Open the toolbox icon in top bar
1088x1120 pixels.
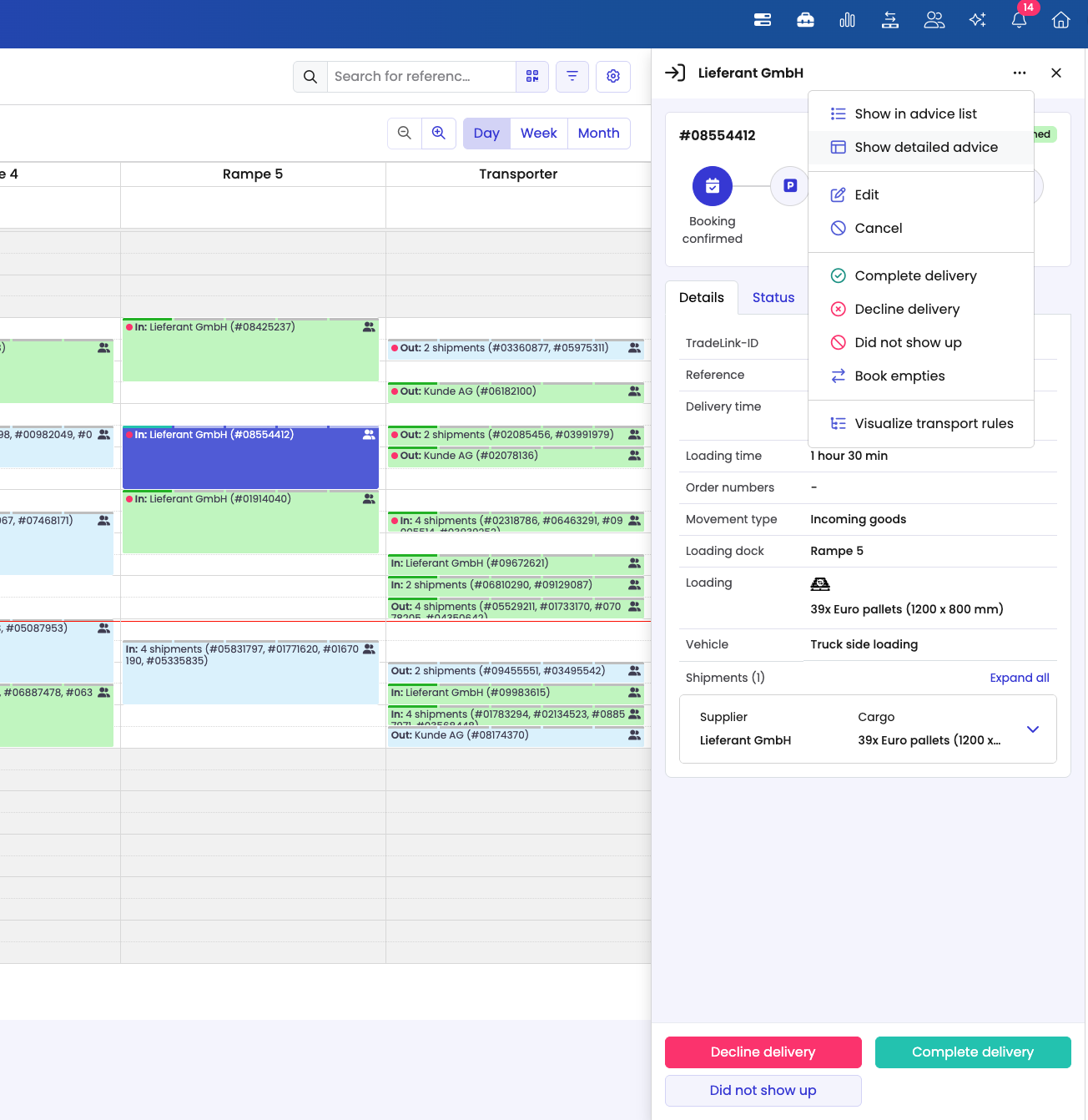[x=805, y=20]
